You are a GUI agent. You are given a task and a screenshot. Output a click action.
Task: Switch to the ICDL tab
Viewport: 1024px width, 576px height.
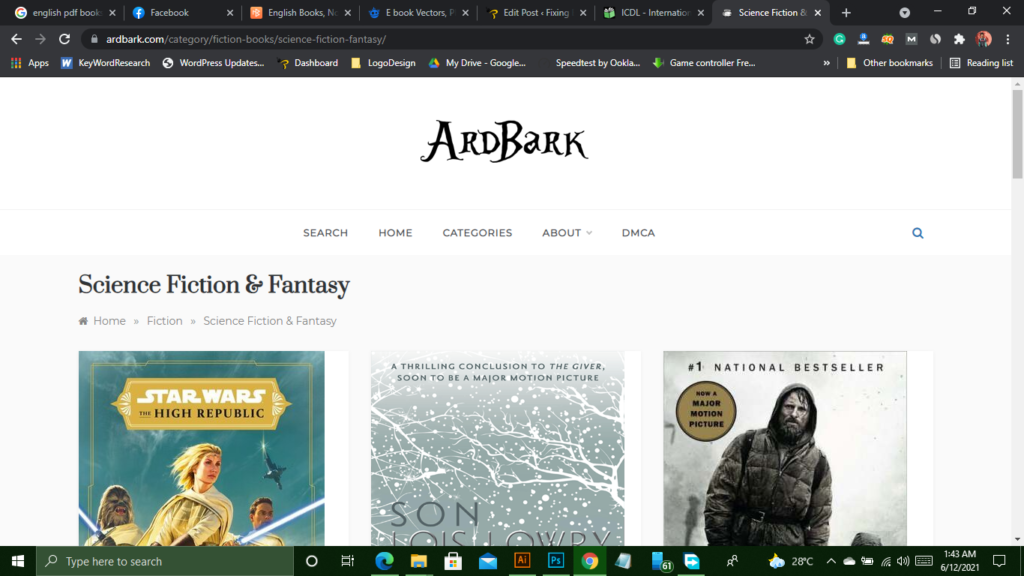point(652,12)
